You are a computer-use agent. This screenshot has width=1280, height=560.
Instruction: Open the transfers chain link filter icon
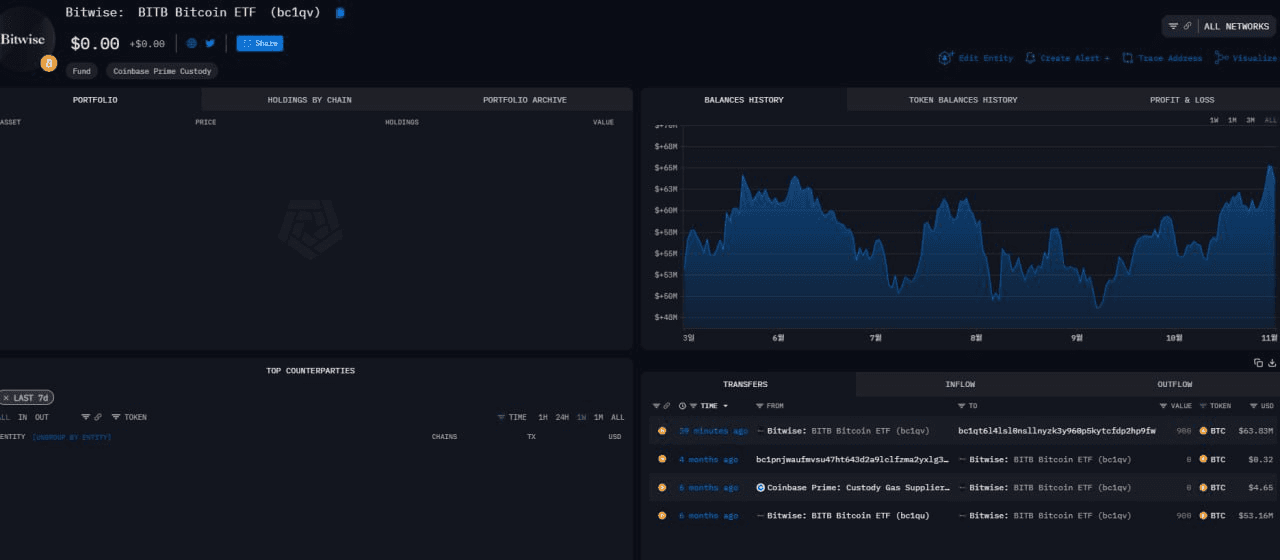point(661,406)
